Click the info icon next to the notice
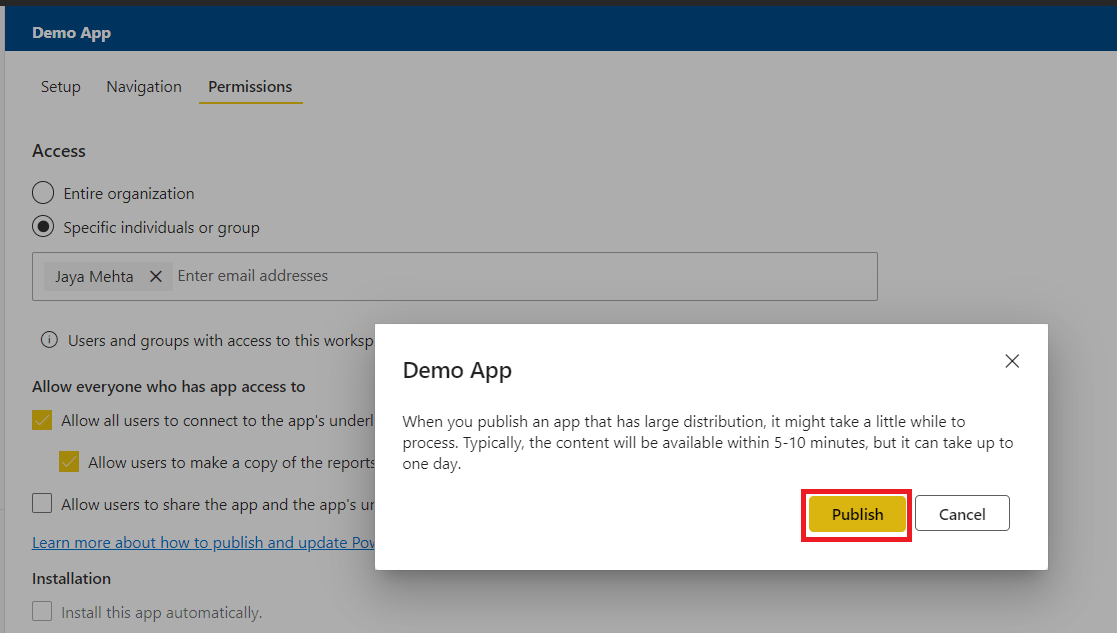 (x=49, y=340)
